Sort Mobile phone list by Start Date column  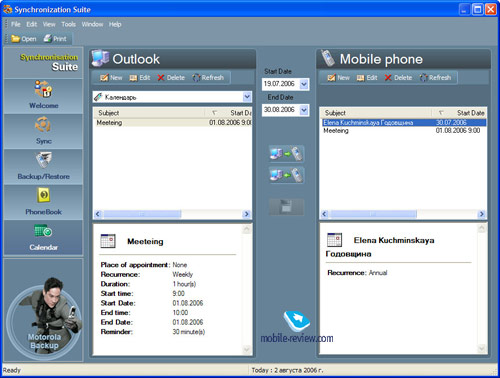point(459,113)
